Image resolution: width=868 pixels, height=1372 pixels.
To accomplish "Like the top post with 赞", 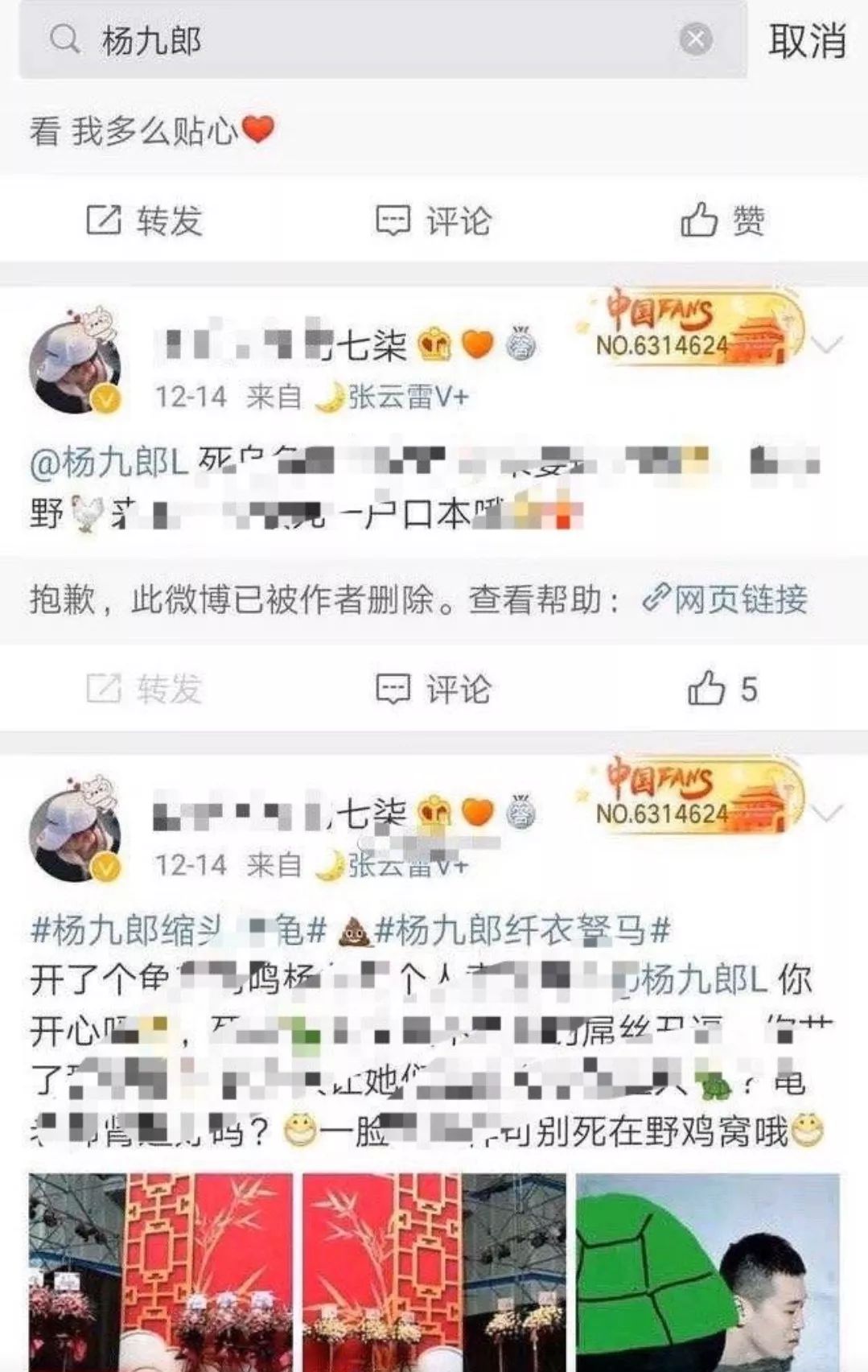I will [x=722, y=220].
